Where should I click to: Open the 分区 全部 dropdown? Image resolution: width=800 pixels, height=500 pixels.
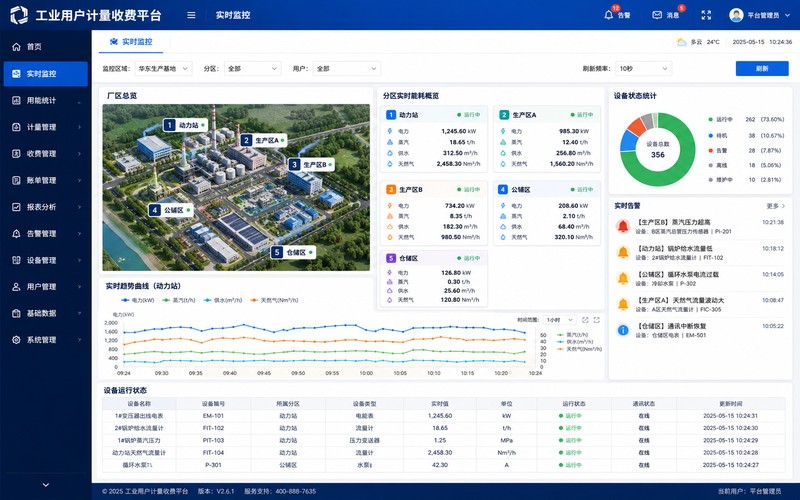(x=253, y=68)
